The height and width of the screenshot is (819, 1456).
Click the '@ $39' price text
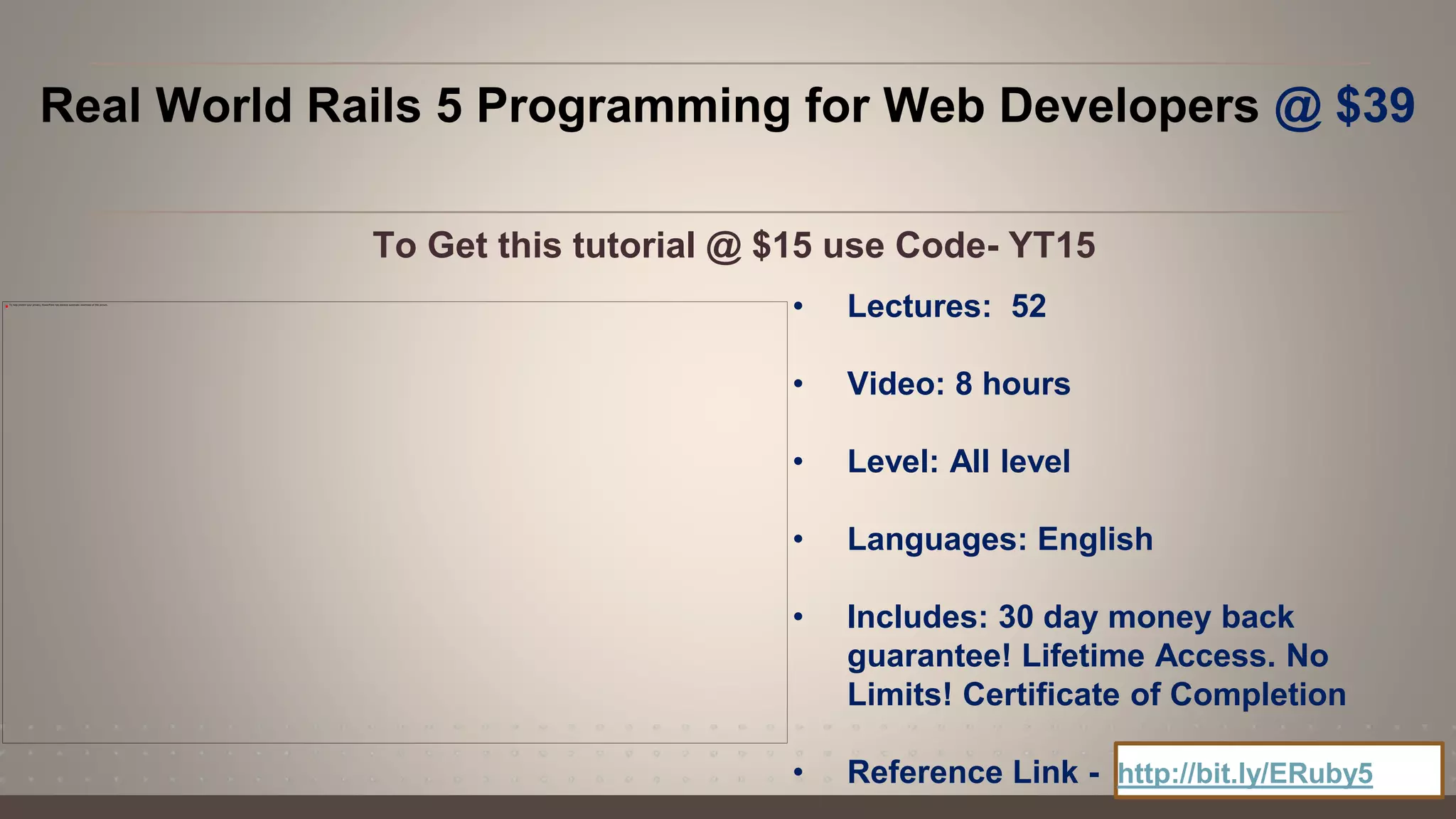[x=1344, y=106]
